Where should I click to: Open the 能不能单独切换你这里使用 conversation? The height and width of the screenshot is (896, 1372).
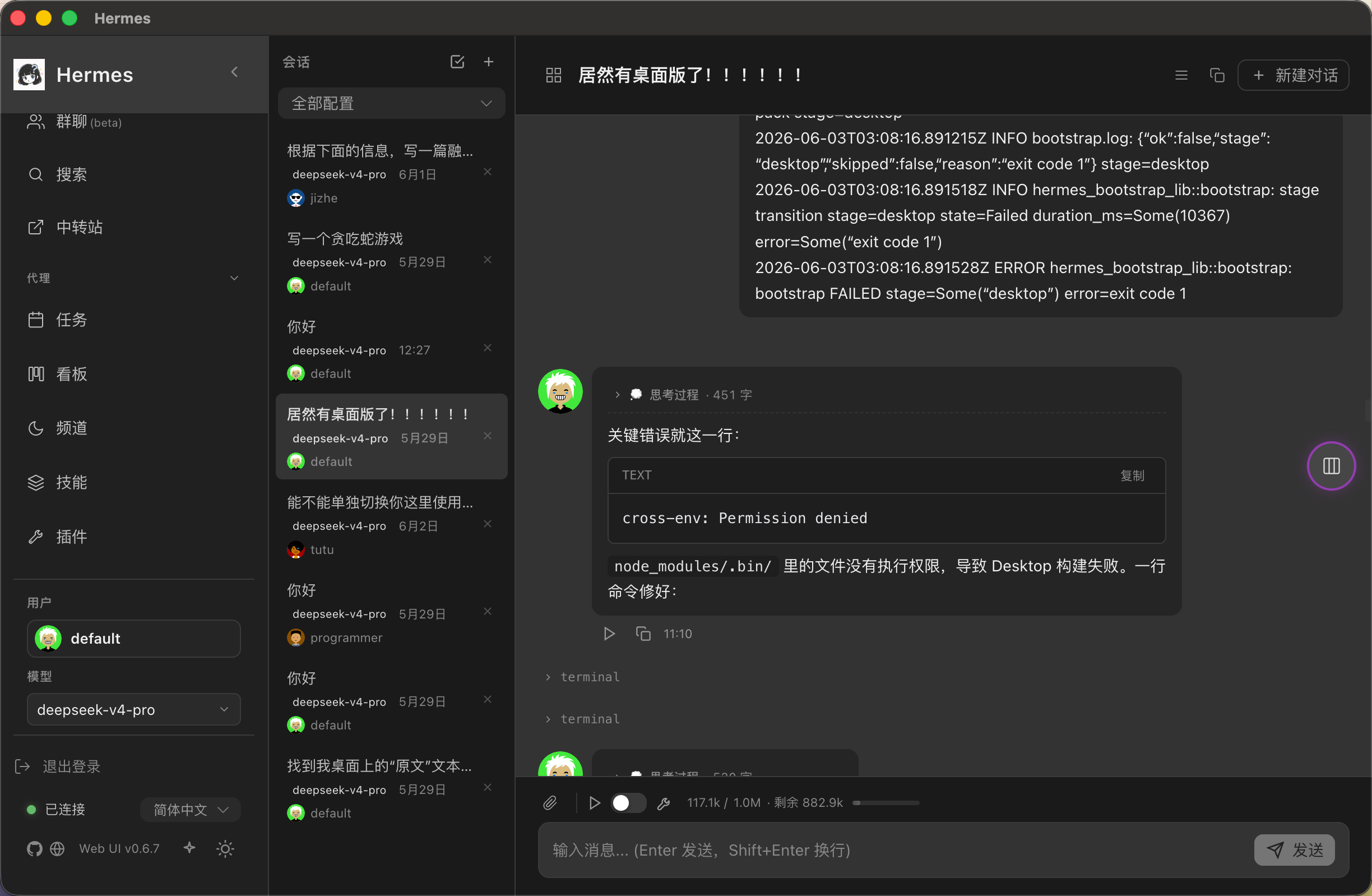[x=391, y=525]
